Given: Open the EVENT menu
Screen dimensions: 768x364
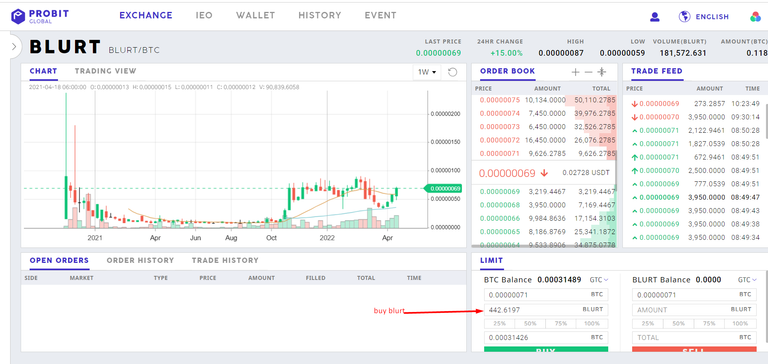Looking at the screenshot, I should (381, 15).
